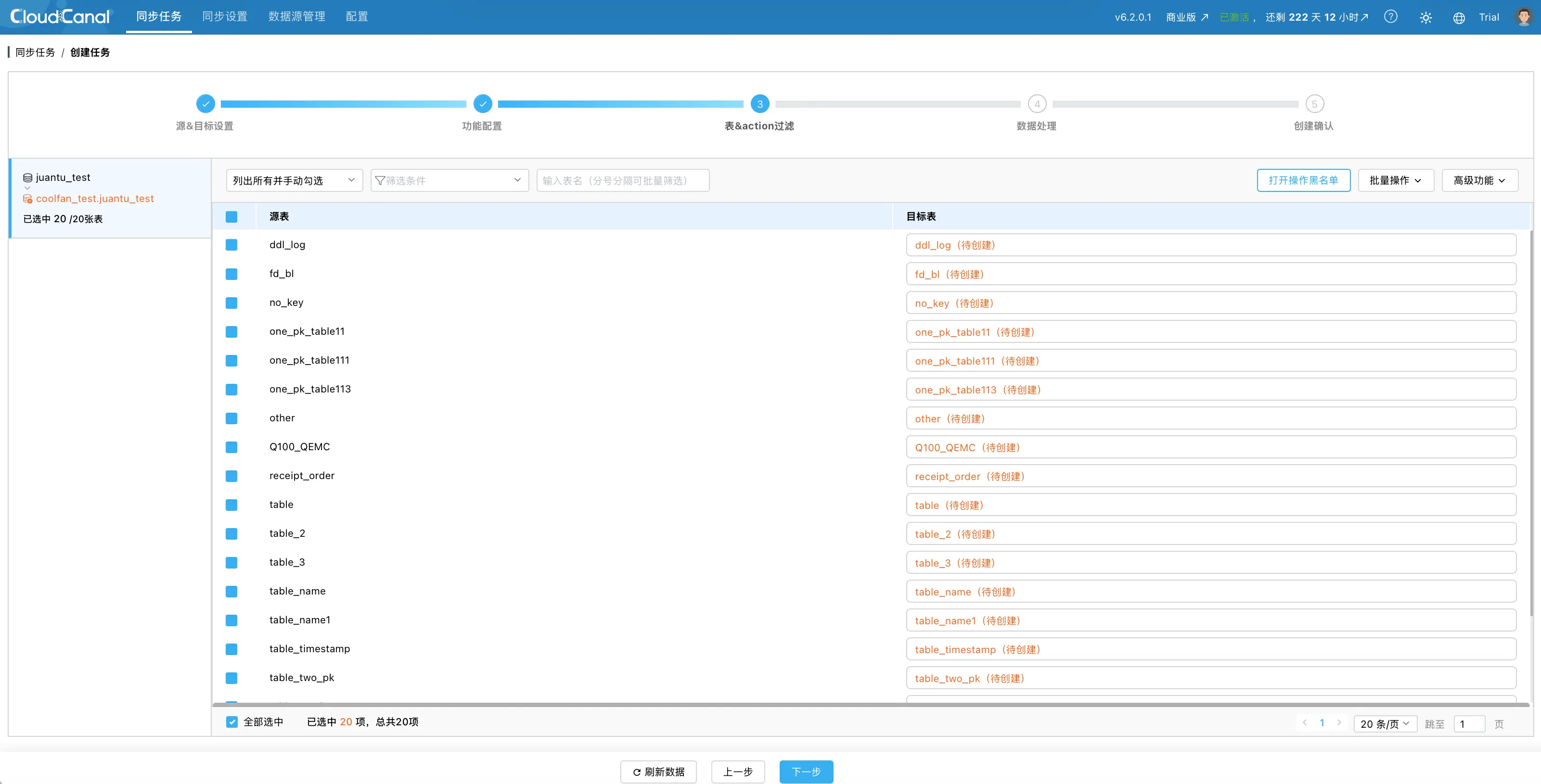Click step 5 circle 创建确认
1541x784 pixels.
point(1314,103)
